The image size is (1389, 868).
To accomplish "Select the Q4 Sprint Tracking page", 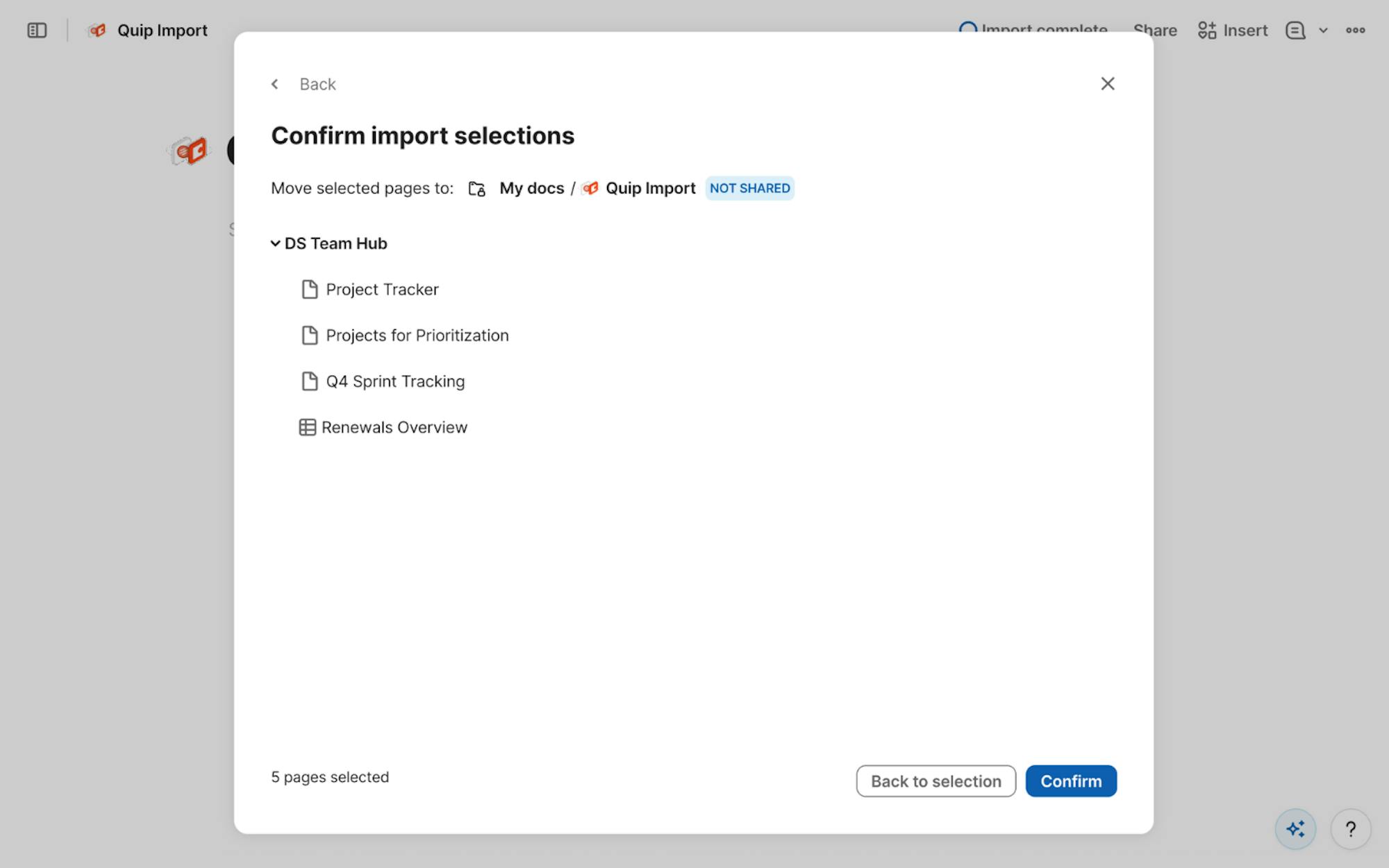I will point(394,381).
